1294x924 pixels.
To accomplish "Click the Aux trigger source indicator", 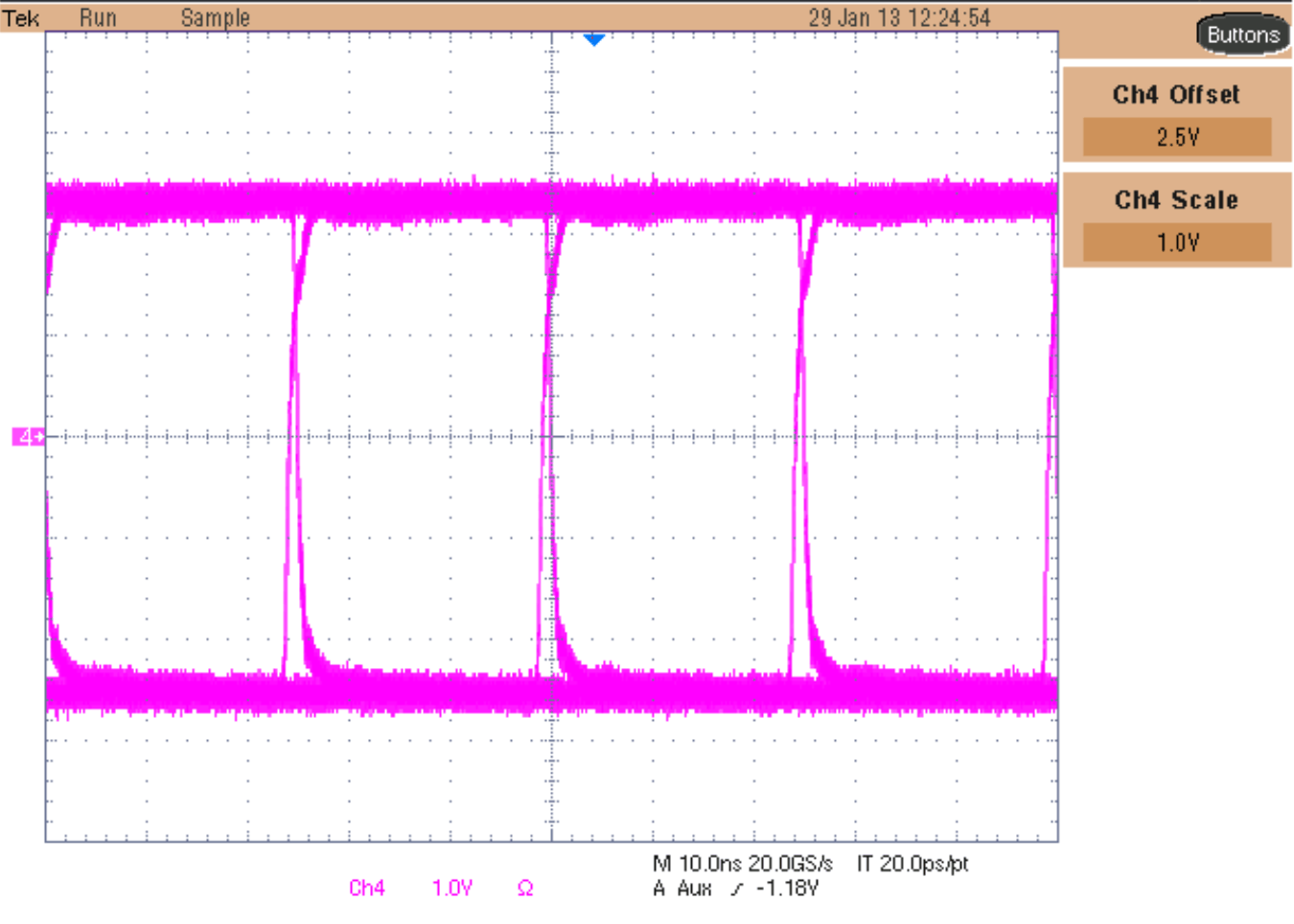I will click(x=695, y=889).
